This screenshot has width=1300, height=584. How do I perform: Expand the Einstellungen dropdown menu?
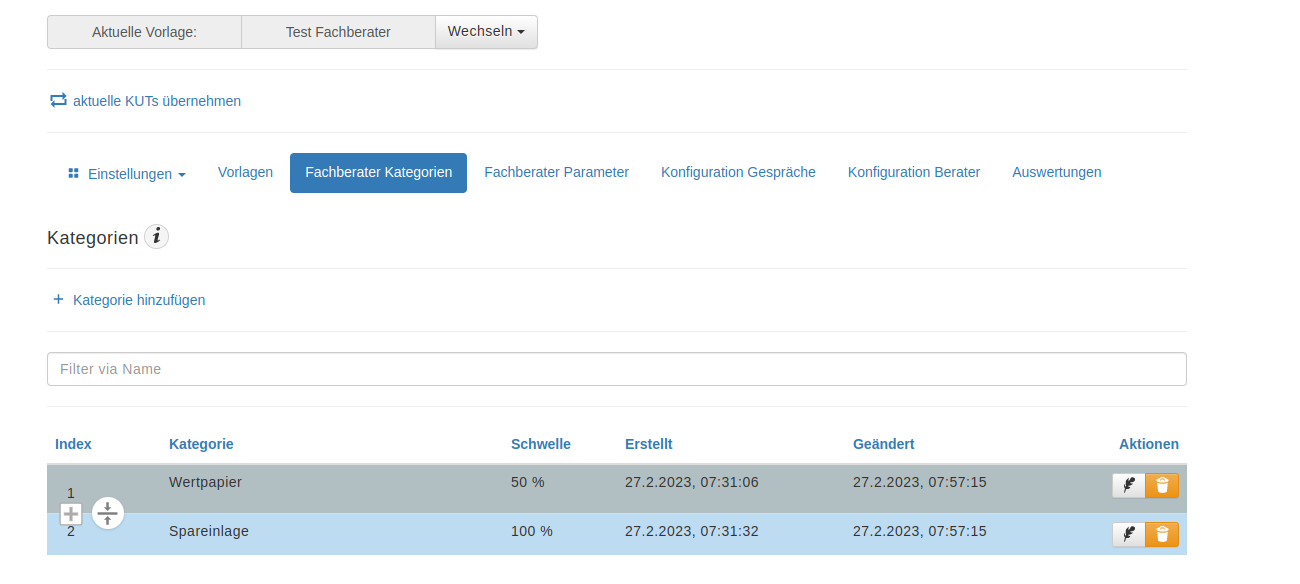127,174
